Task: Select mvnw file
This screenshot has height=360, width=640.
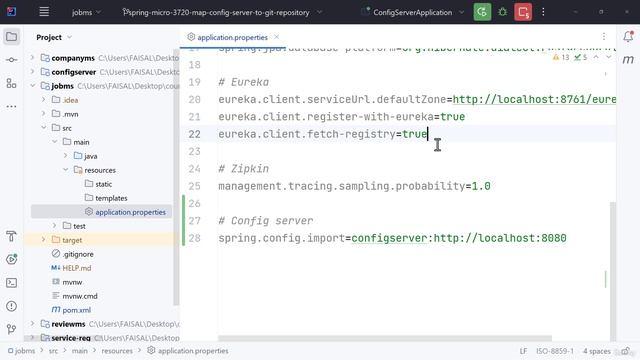Action: [x=67, y=282]
